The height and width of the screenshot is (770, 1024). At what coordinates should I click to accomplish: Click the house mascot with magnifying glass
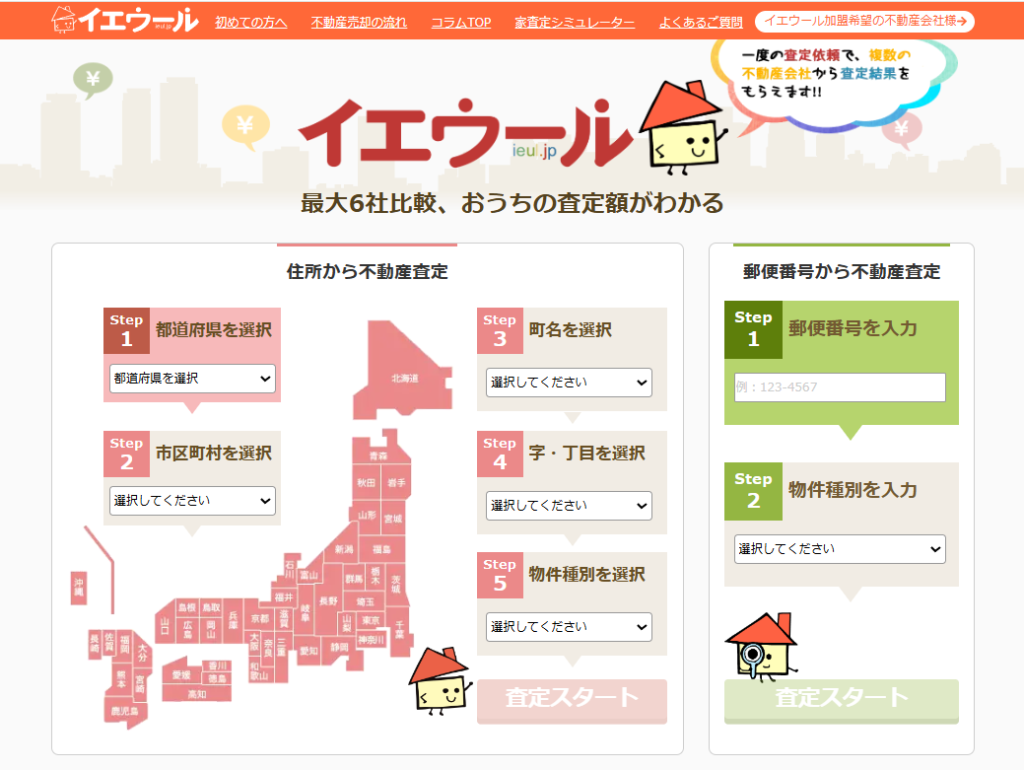(x=760, y=645)
